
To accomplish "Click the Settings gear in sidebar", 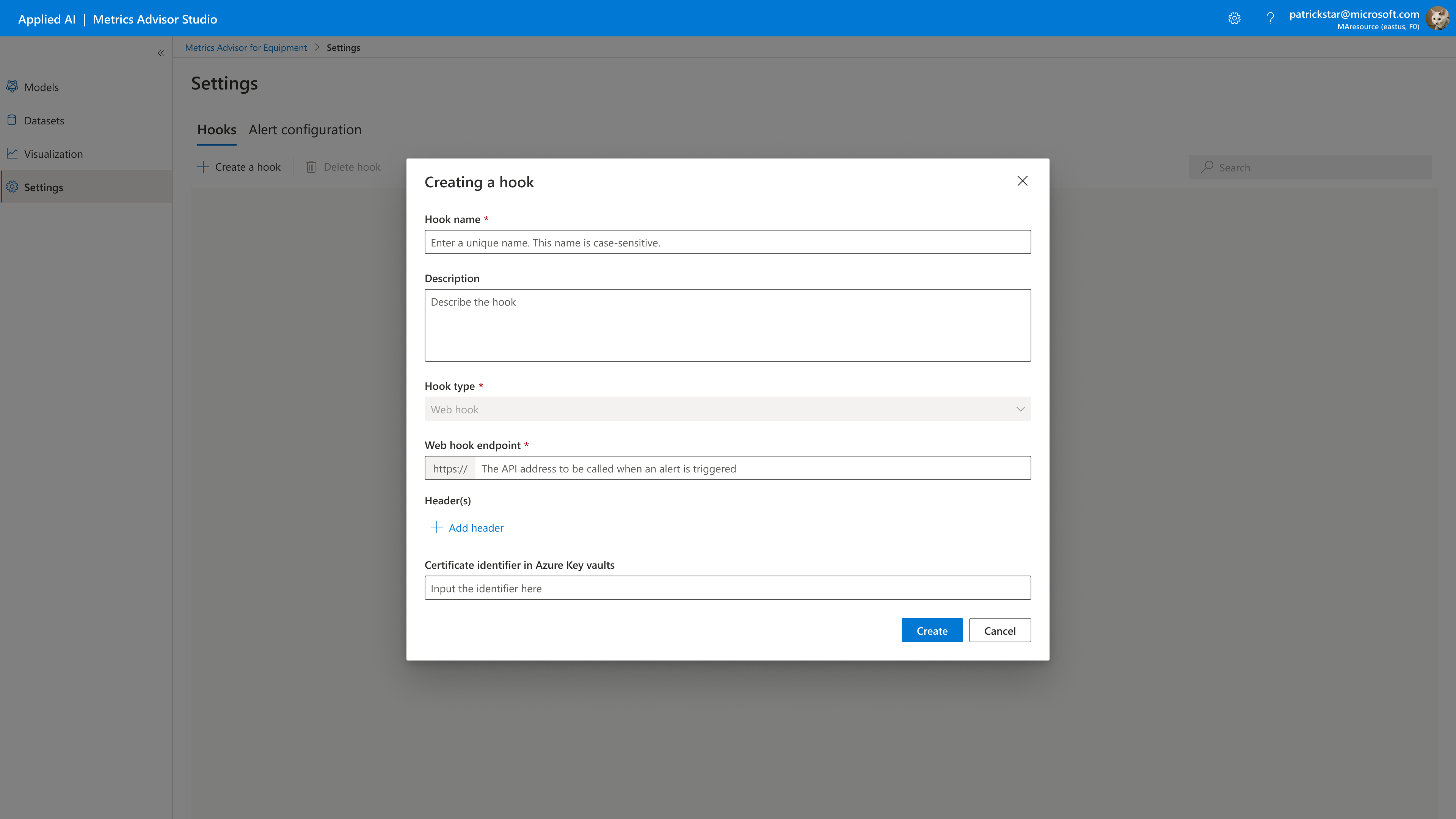I will pyautogui.click(x=12, y=187).
